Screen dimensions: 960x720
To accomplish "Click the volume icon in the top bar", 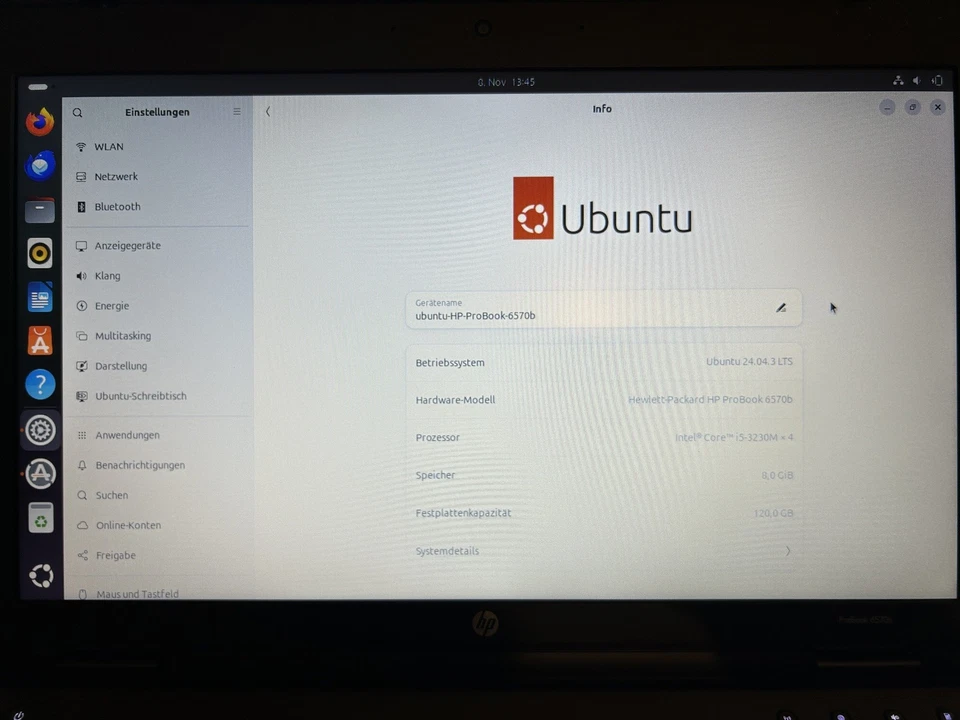I will tap(916, 80).
